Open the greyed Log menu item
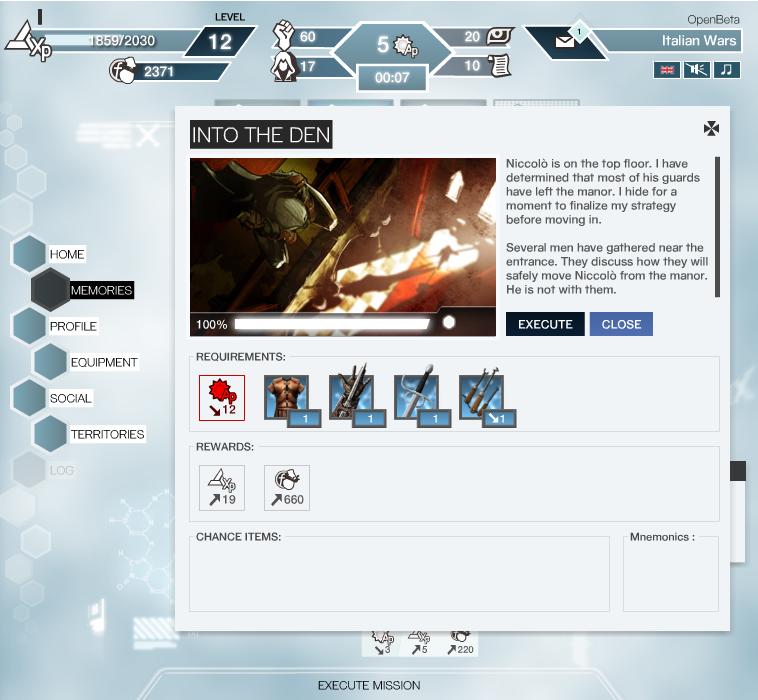Screen dimensions: 758x700 tap(61, 470)
